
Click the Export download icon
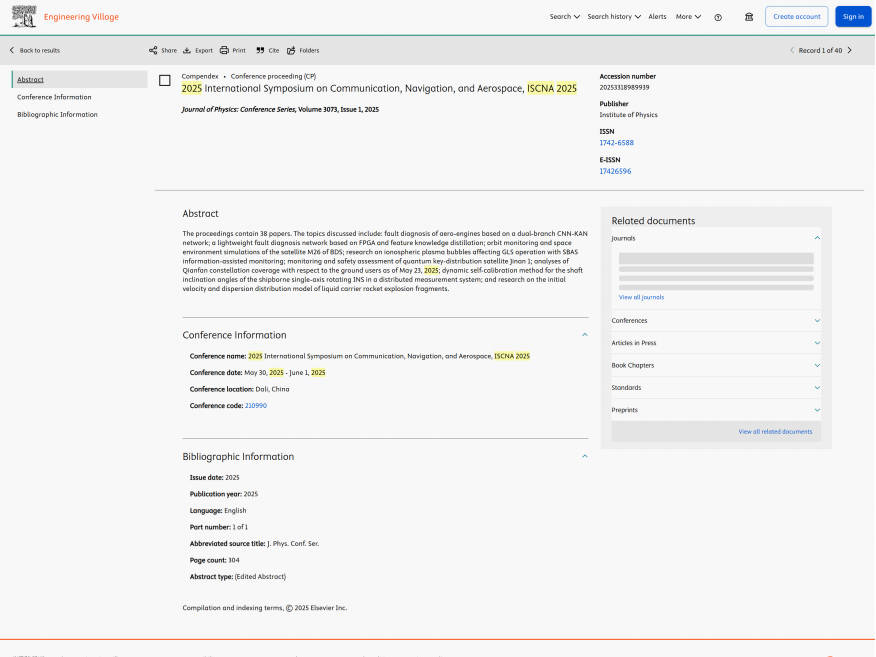point(187,50)
